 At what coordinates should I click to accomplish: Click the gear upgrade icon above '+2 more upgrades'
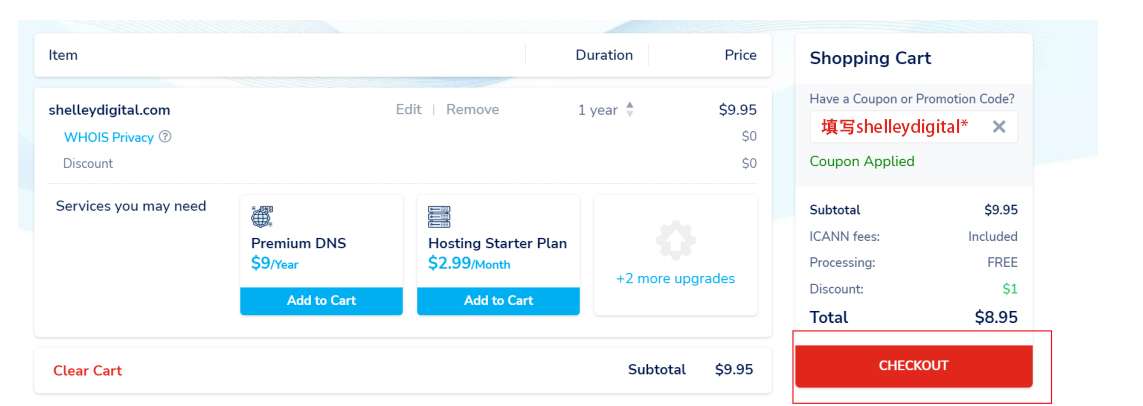click(x=675, y=241)
